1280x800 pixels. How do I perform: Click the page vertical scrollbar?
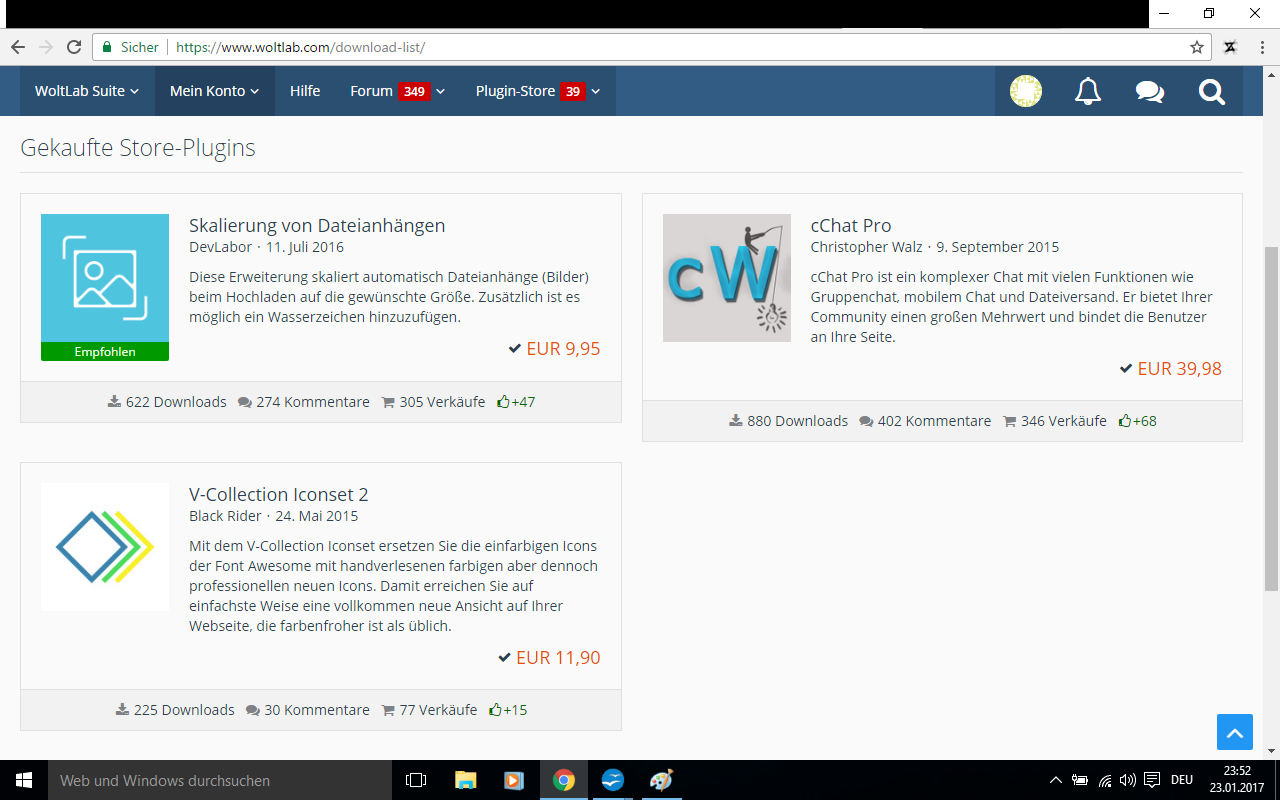tap(1271, 418)
